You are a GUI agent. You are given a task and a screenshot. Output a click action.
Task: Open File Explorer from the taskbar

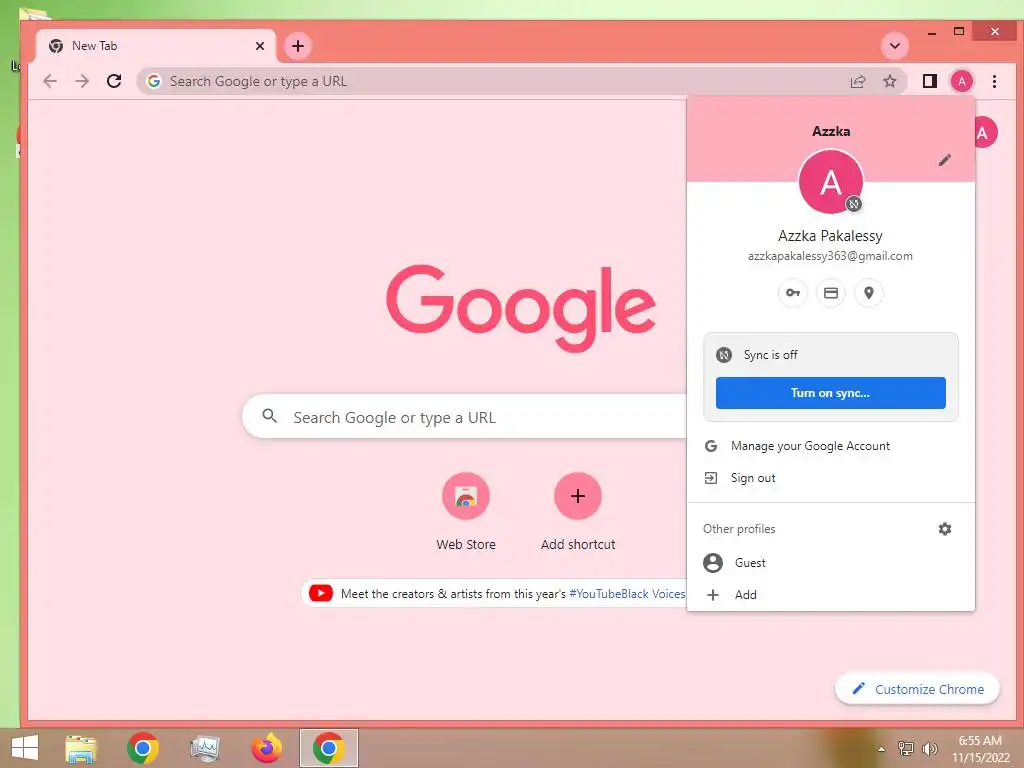coord(81,748)
